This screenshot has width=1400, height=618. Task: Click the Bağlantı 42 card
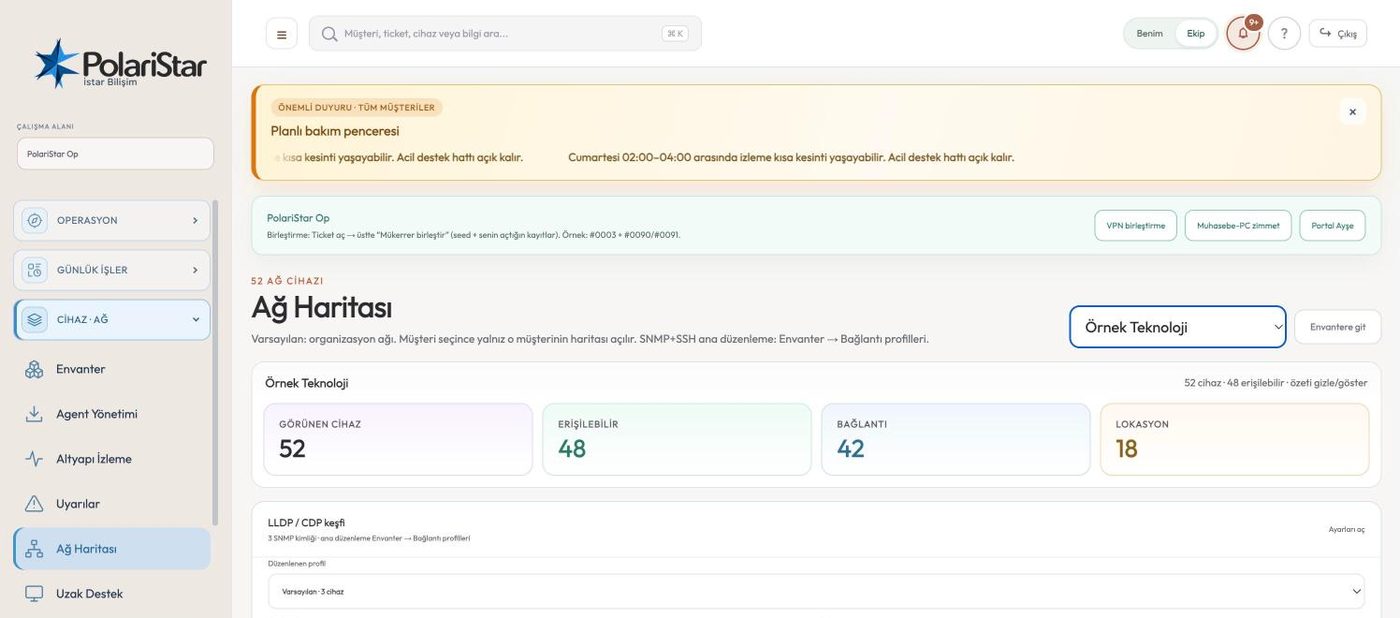(x=956, y=439)
